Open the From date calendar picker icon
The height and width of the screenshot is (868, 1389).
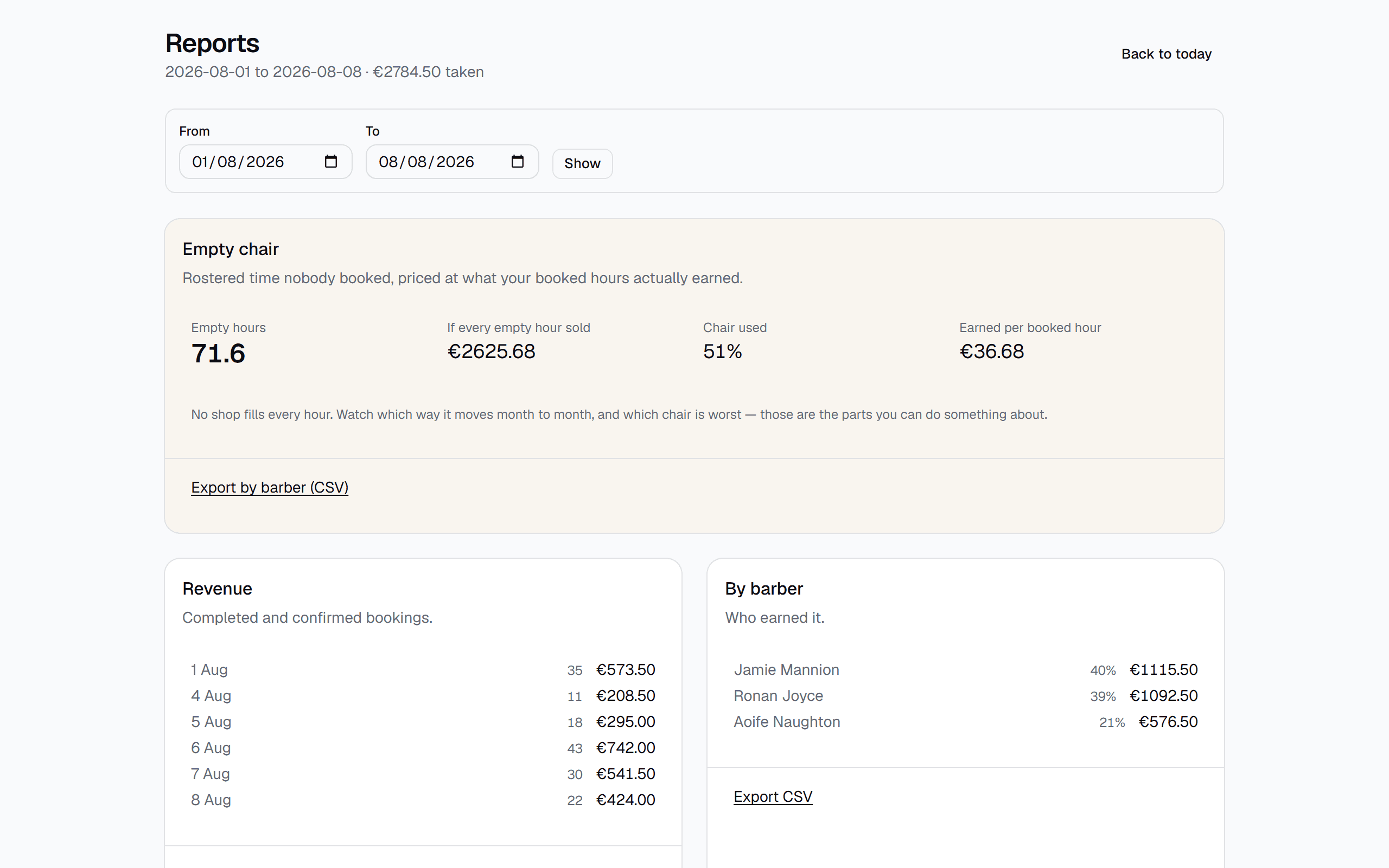(330, 161)
